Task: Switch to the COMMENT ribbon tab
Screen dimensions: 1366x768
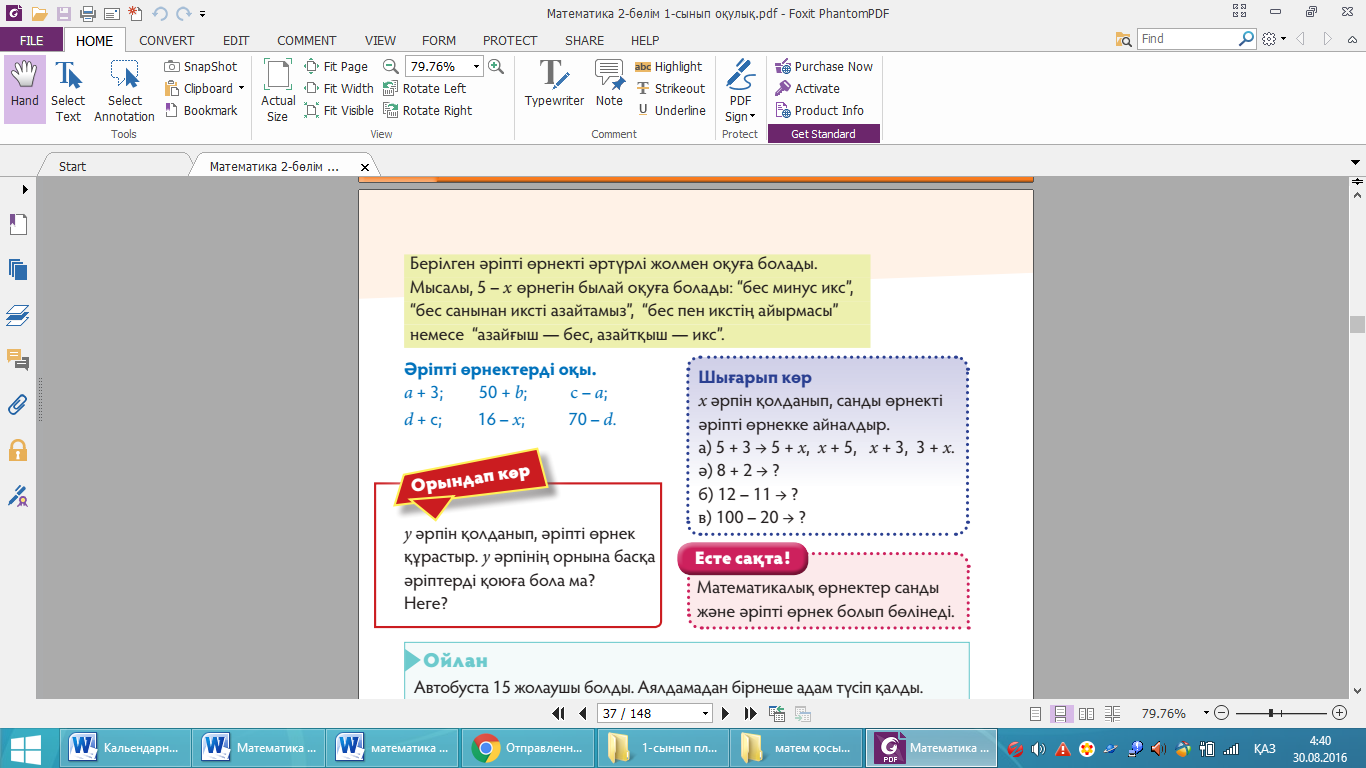Action: 307,41
